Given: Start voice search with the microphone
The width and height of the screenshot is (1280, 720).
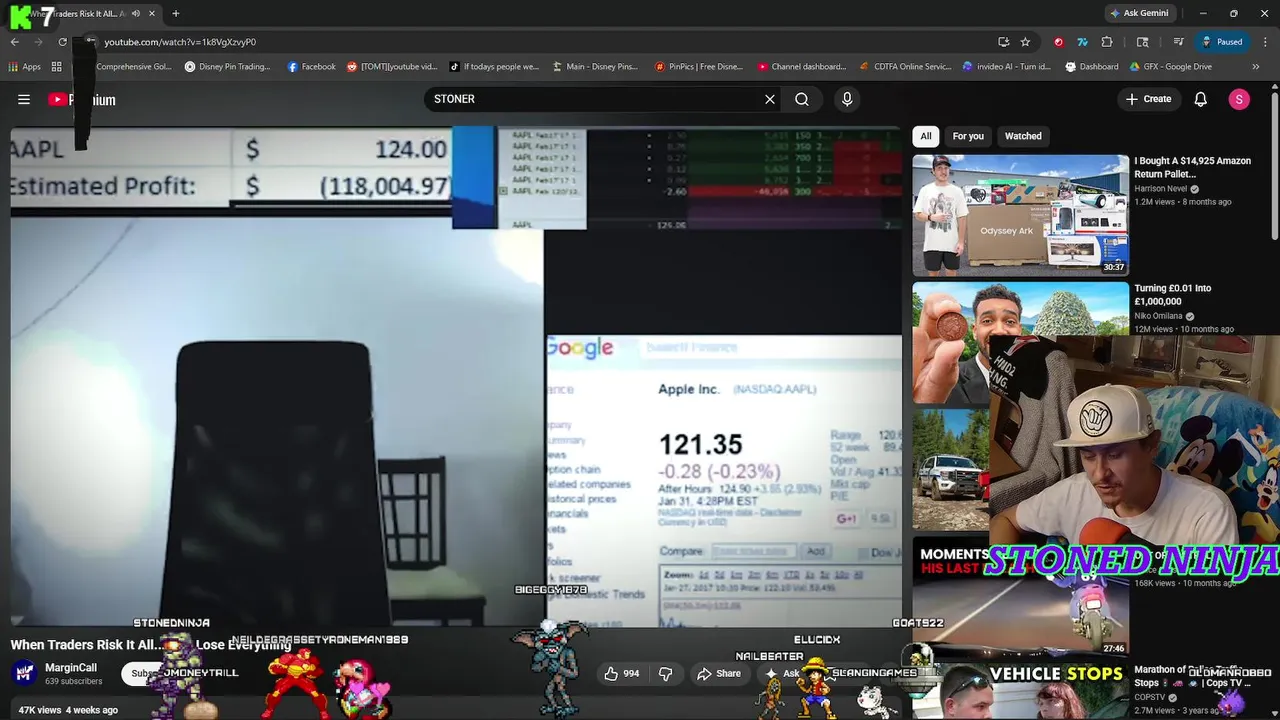Looking at the screenshot, I should tap(847, 99).
